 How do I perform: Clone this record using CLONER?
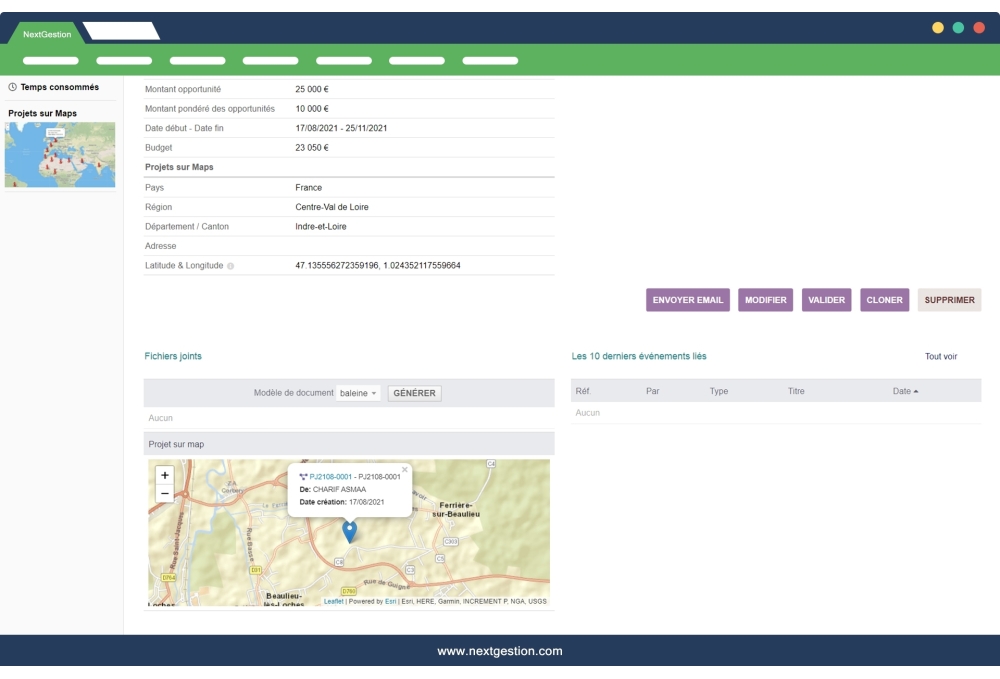(x=884, y=299)
